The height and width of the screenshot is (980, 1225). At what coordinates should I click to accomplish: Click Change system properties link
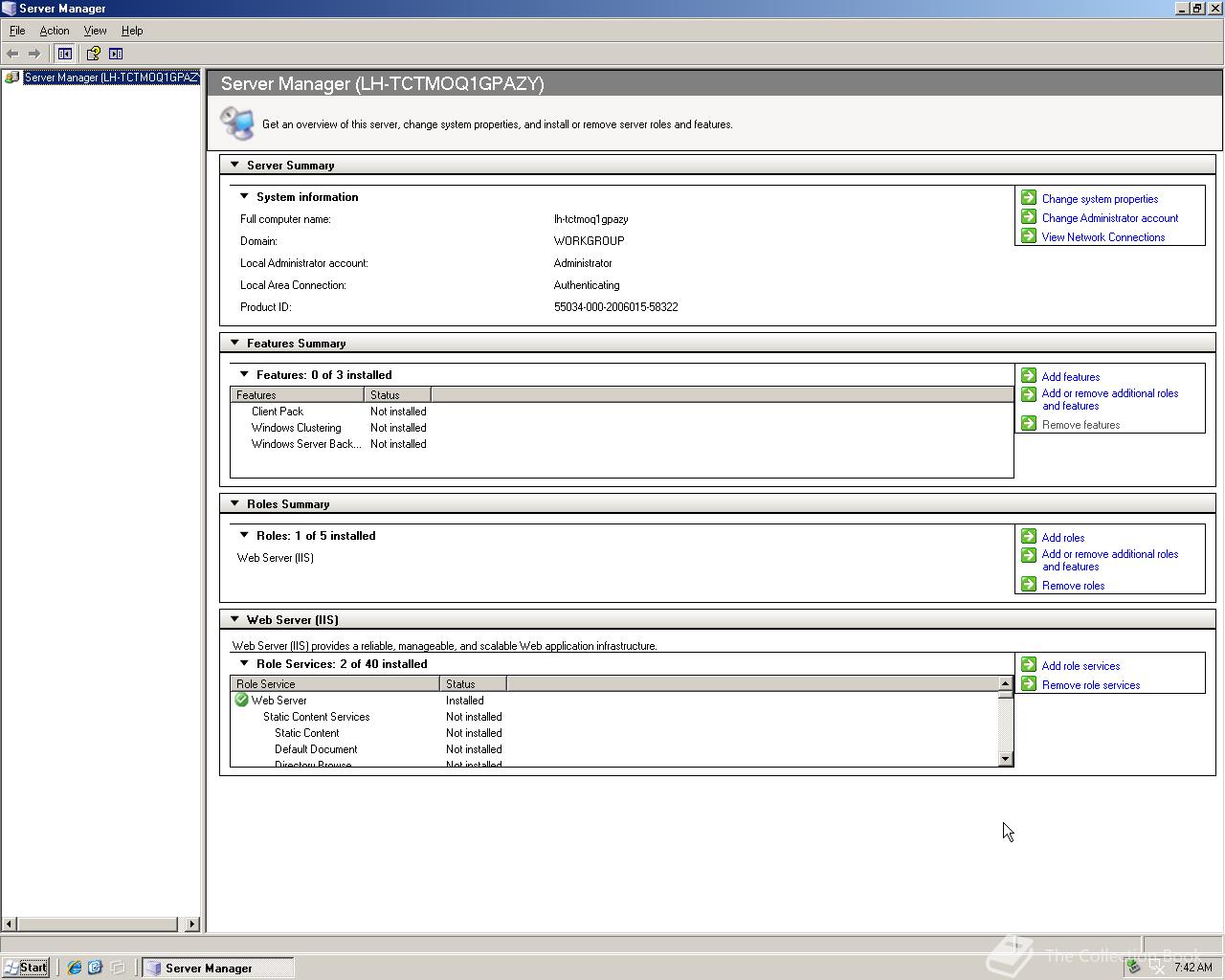click(x=1100, y=199)
